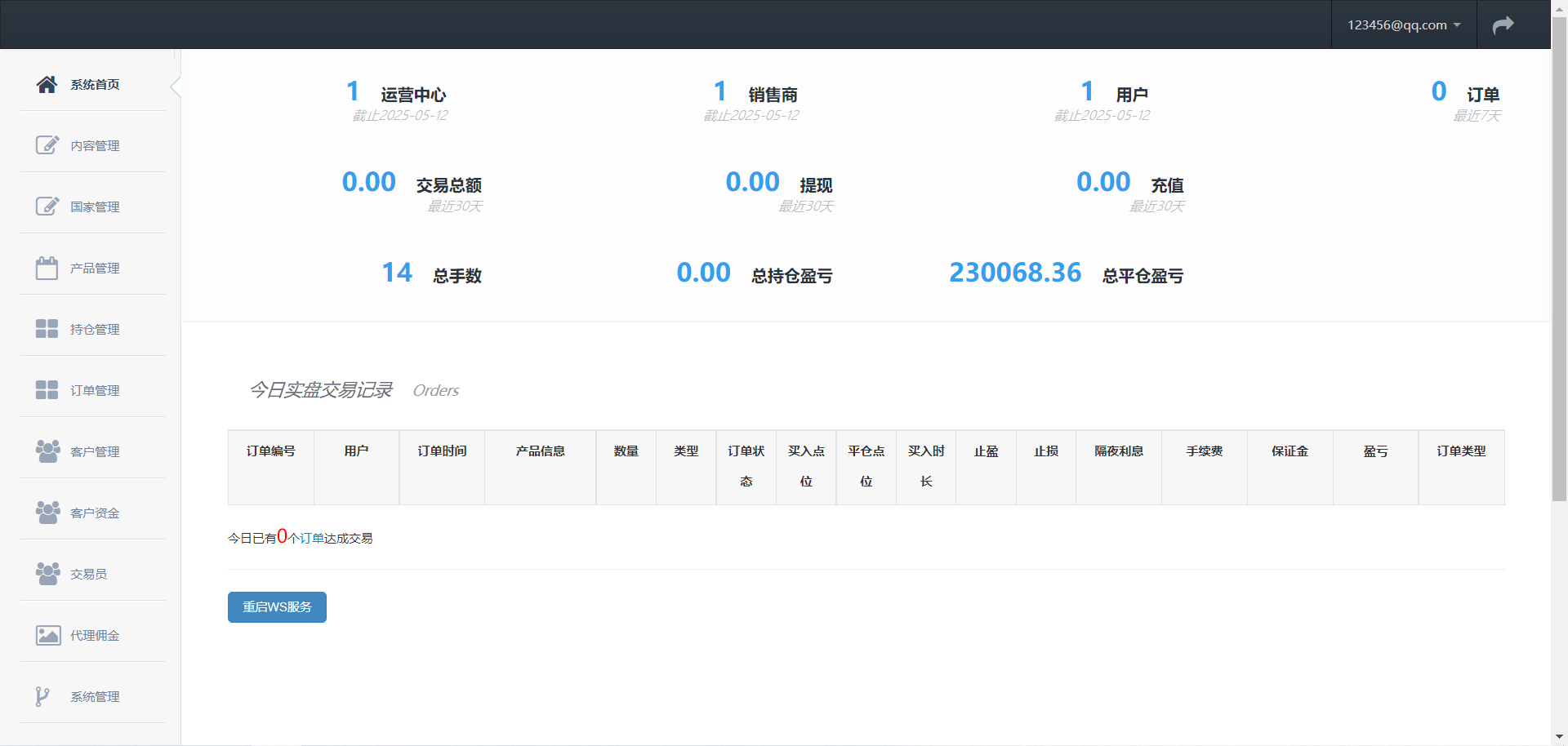Select the grid icon for 订单管理

click(x=47, y=390)
